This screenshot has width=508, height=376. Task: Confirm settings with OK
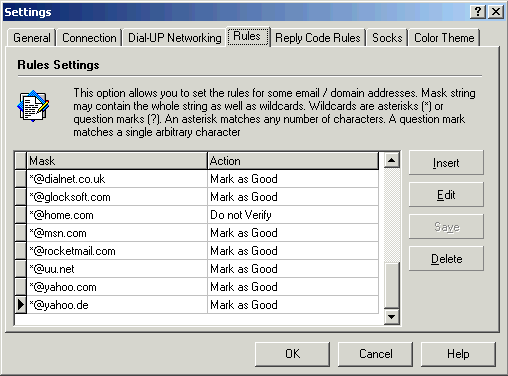click(x=292, y=354)
